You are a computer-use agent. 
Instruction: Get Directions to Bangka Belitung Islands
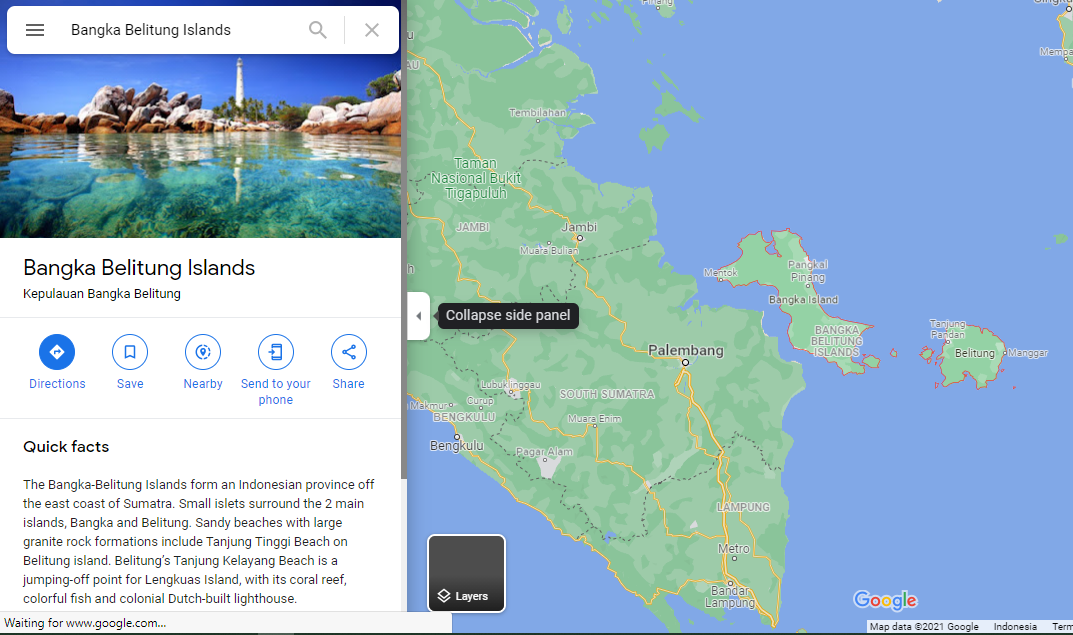pos(57,363)
